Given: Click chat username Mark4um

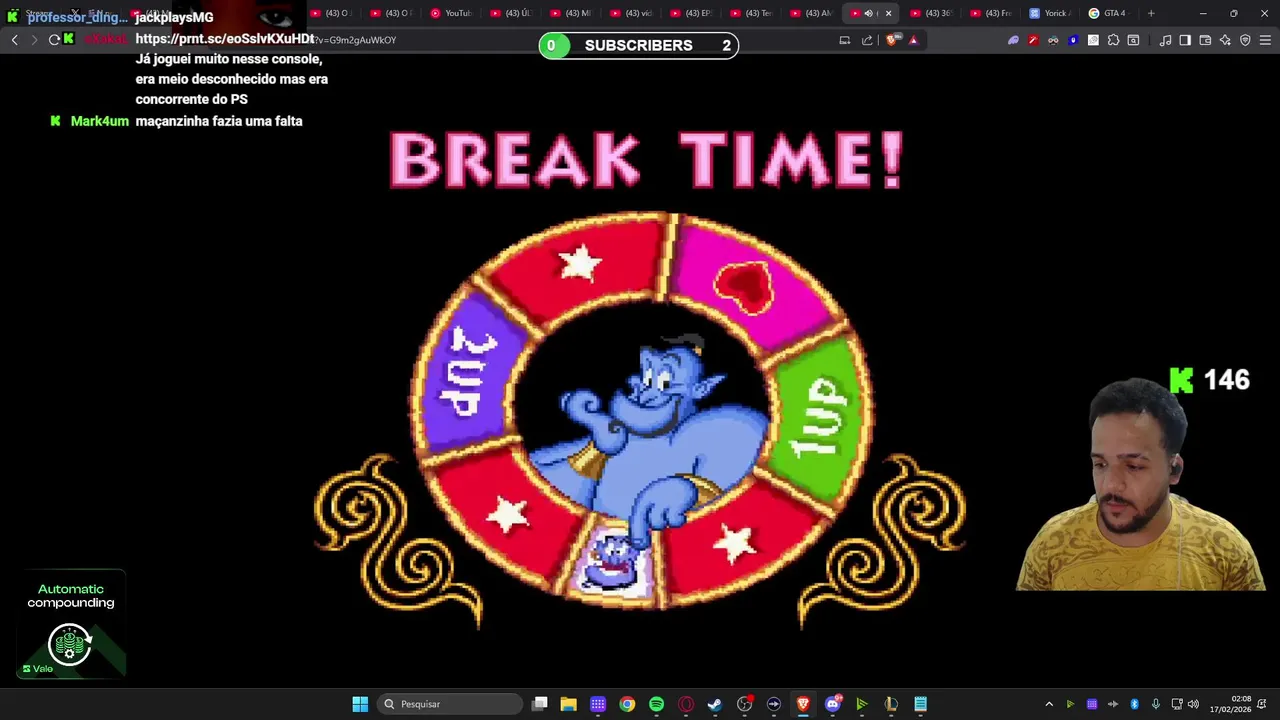Looking at the screenshot, I should pyautogui.click(x=100, y=121).
